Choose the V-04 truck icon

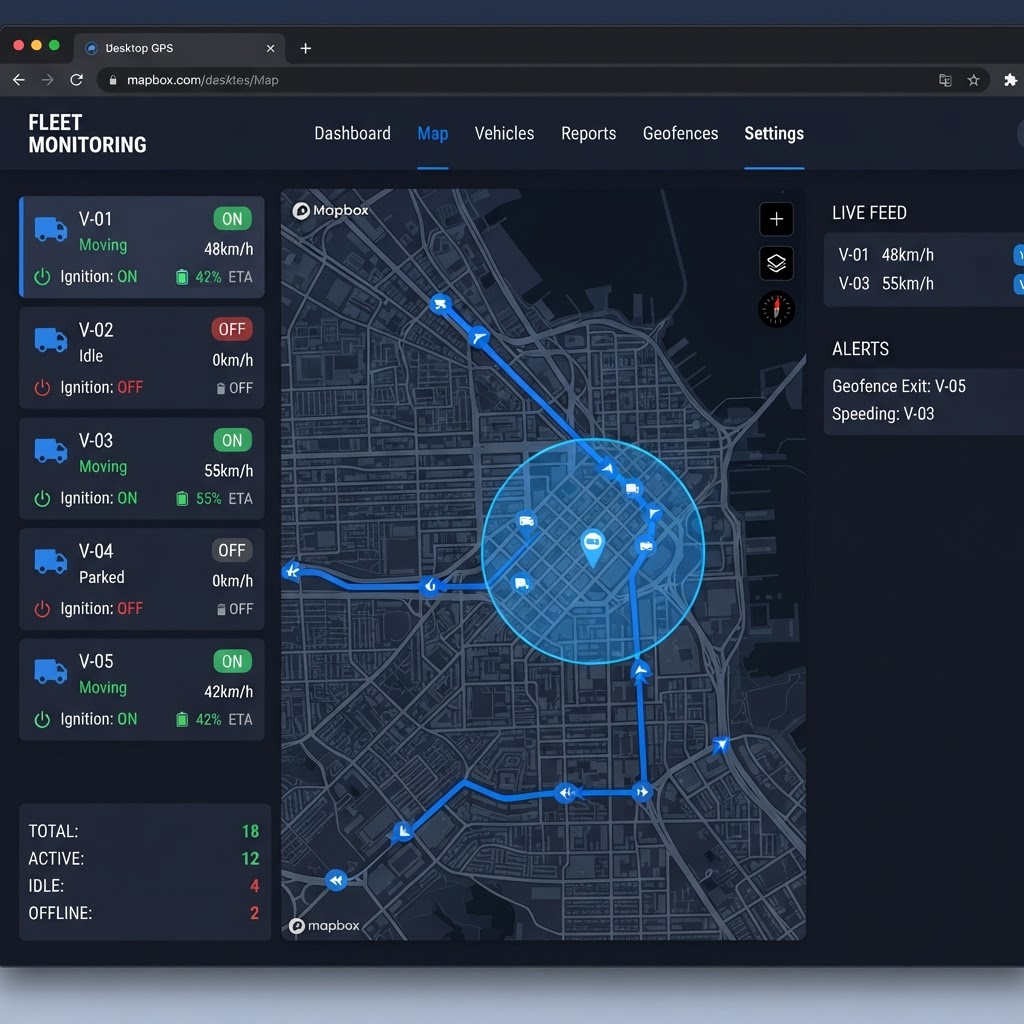click(x=50, y=561)
